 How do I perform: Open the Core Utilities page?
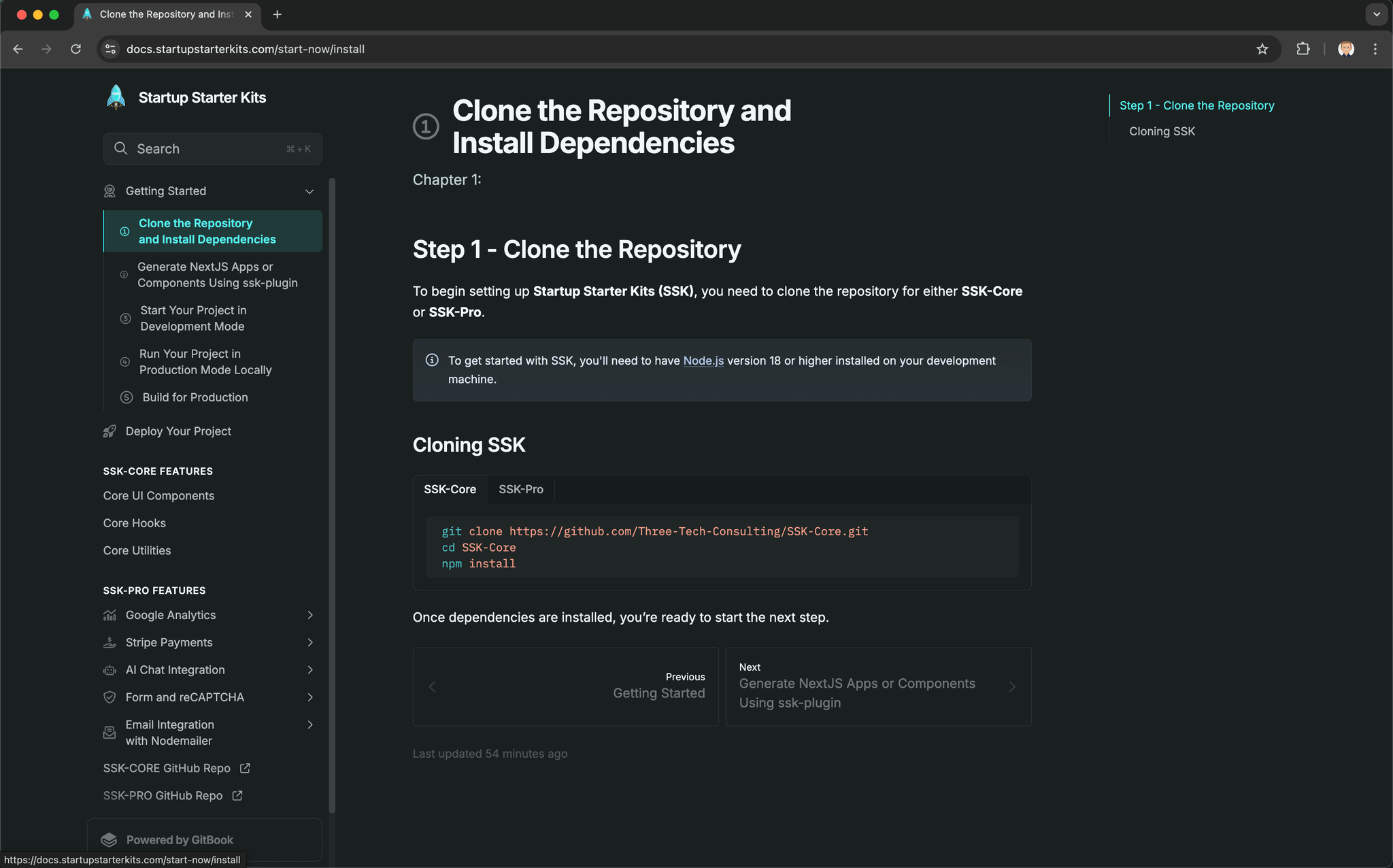[137, 550]
